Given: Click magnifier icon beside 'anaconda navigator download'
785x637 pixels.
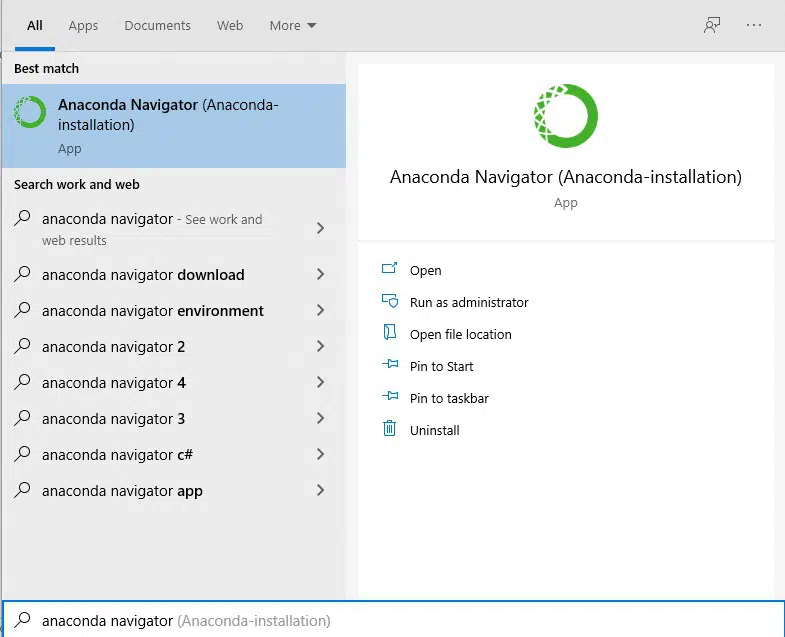Looking at the screenshot, I should (22, 274).
